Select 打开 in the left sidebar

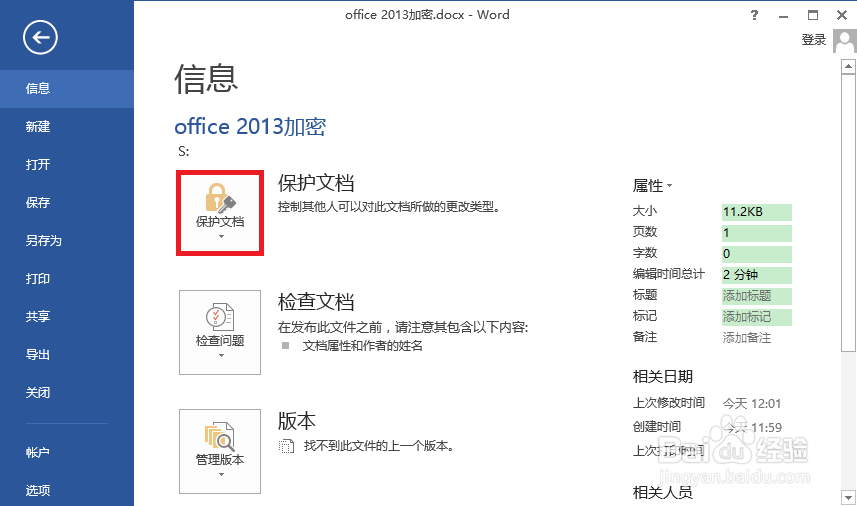pos(67,164)
